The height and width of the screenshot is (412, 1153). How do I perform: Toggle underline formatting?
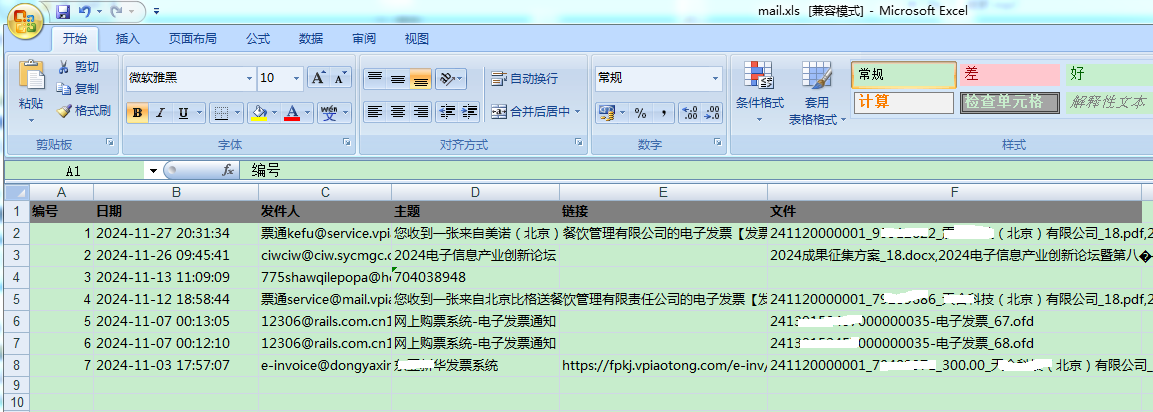(182, 113)
